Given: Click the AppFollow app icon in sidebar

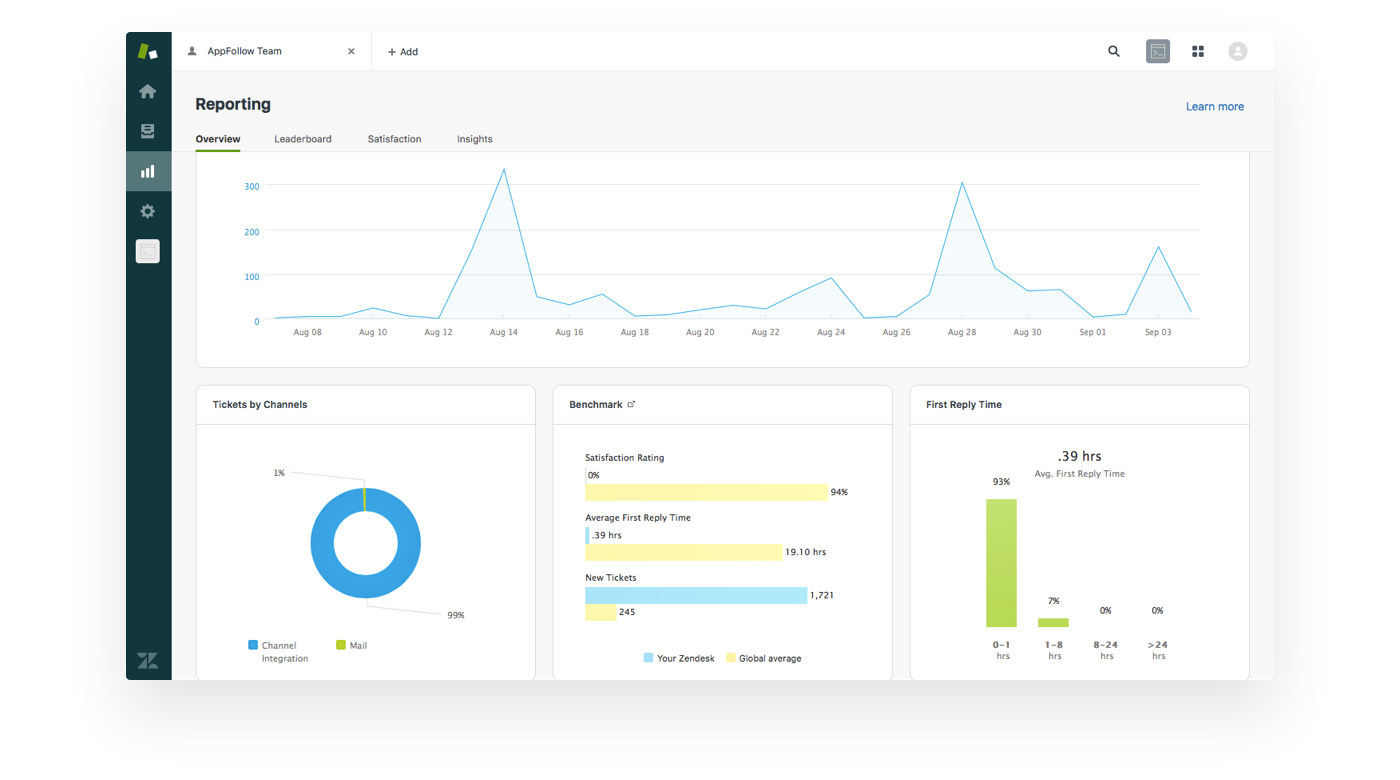Looking at the screenshot, I should 148,252.
